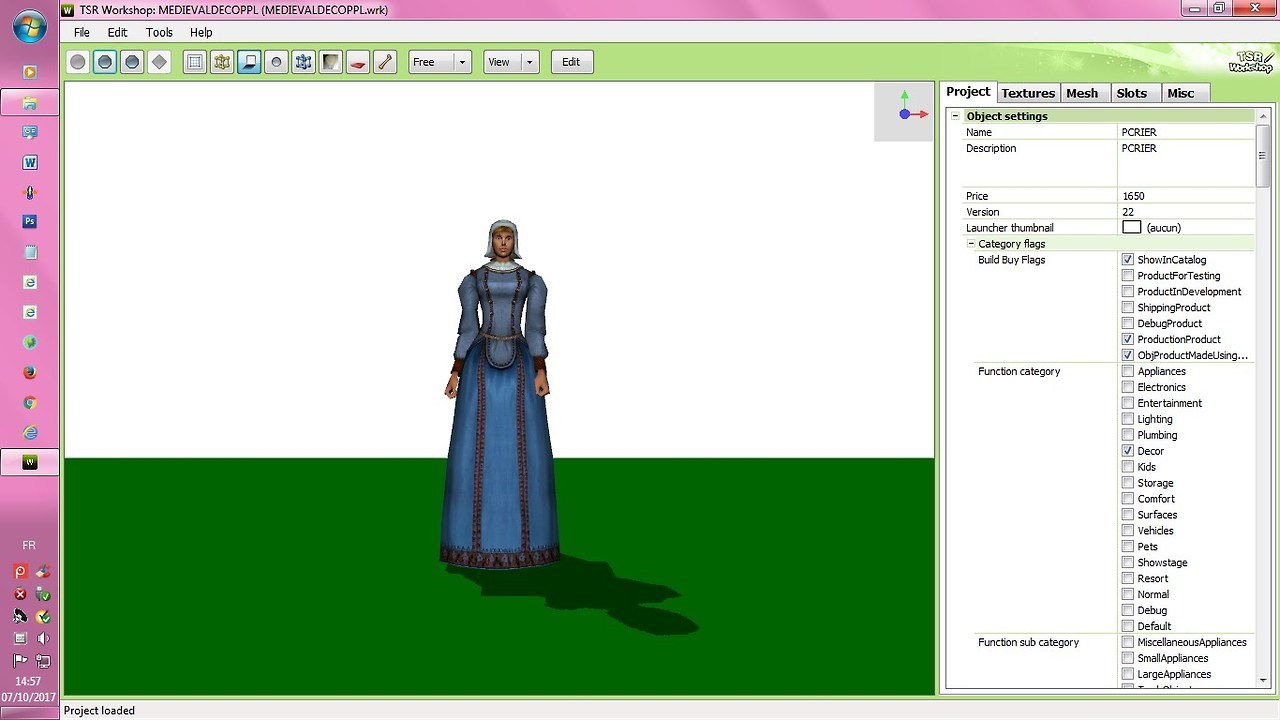Open the Tools menu

coord(159,32)
